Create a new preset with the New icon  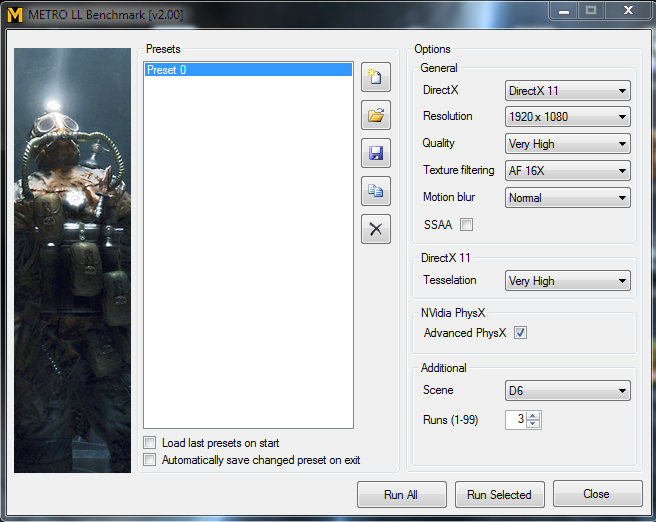[376, 77]
